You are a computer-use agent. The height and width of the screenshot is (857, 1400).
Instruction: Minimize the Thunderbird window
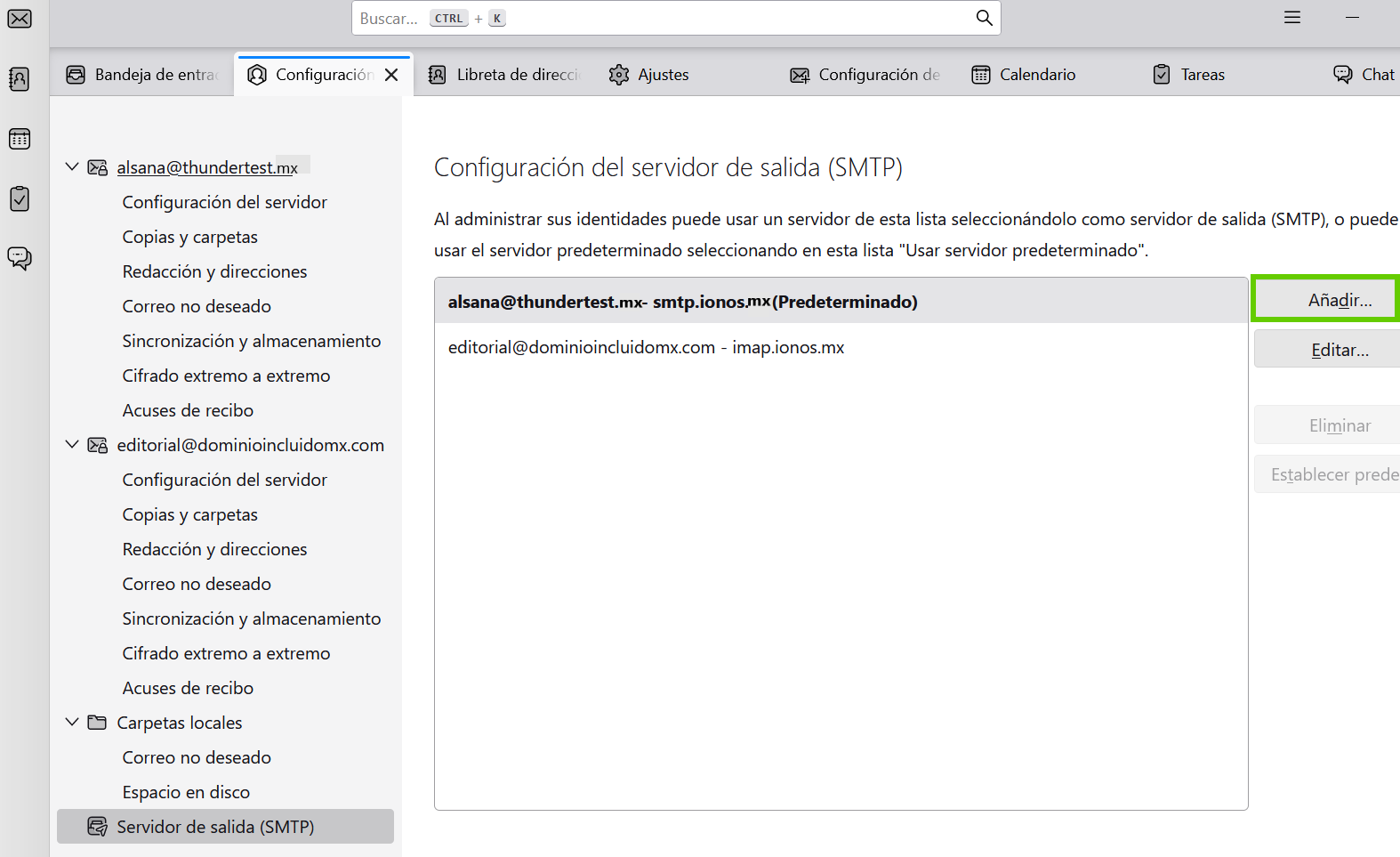coord(1352,18)
